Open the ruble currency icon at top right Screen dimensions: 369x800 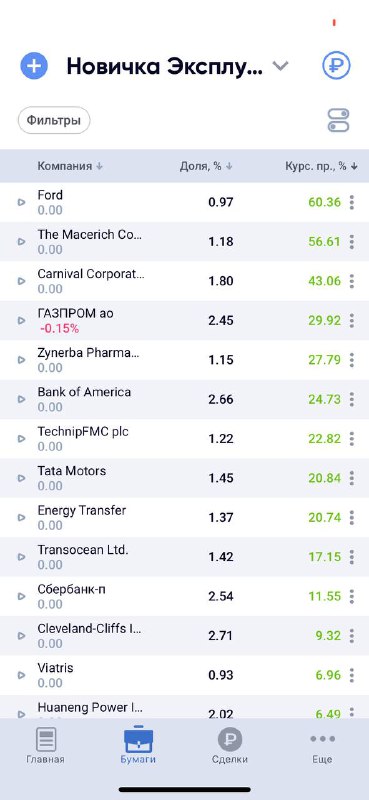pyautogui.click(x=336, y=66)
